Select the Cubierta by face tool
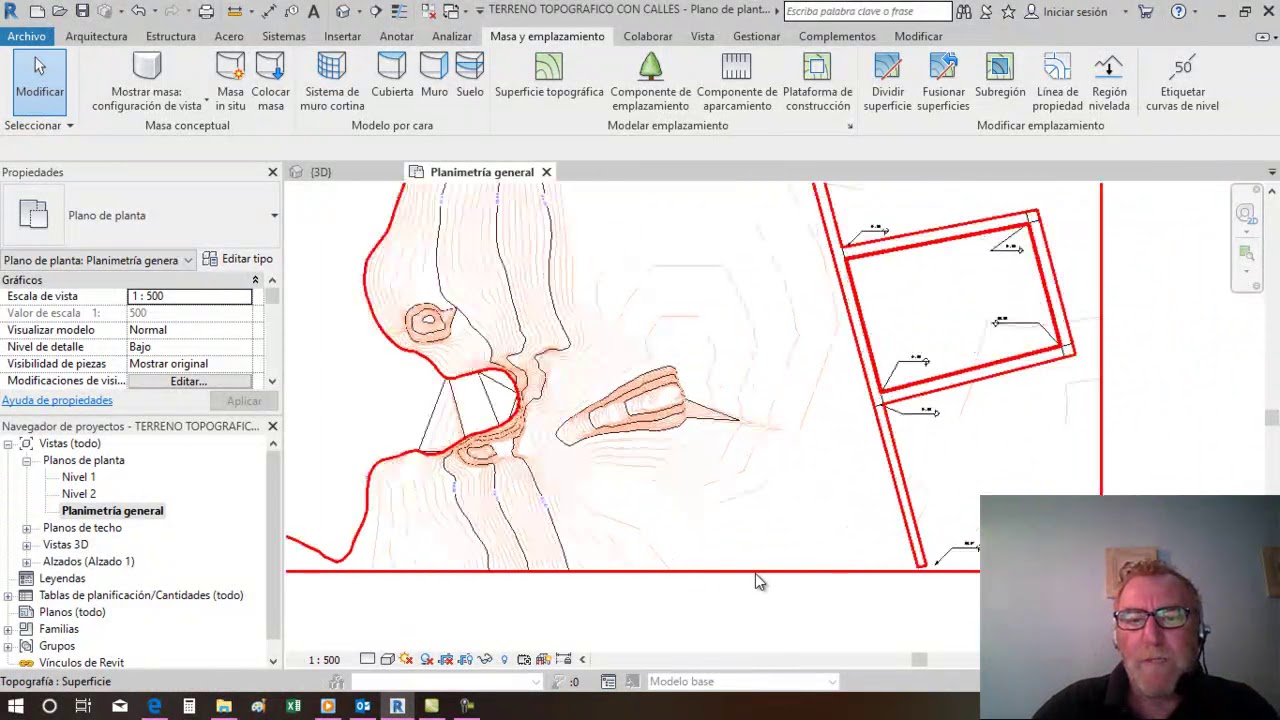The height and width of the screenshot is (720, 1280). coord(392,75)
